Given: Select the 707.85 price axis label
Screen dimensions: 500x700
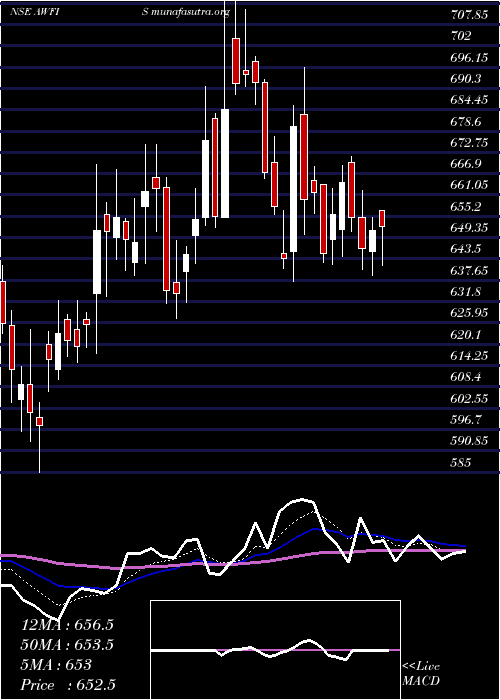Looking at the screenshot, I should coord(469,15).
